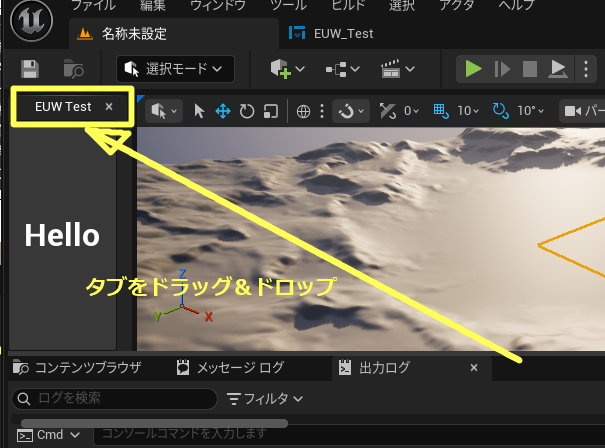This screenshot has width=605, height=448.
Task: Choose the select object arrow tool
Action: click(199, 111)
